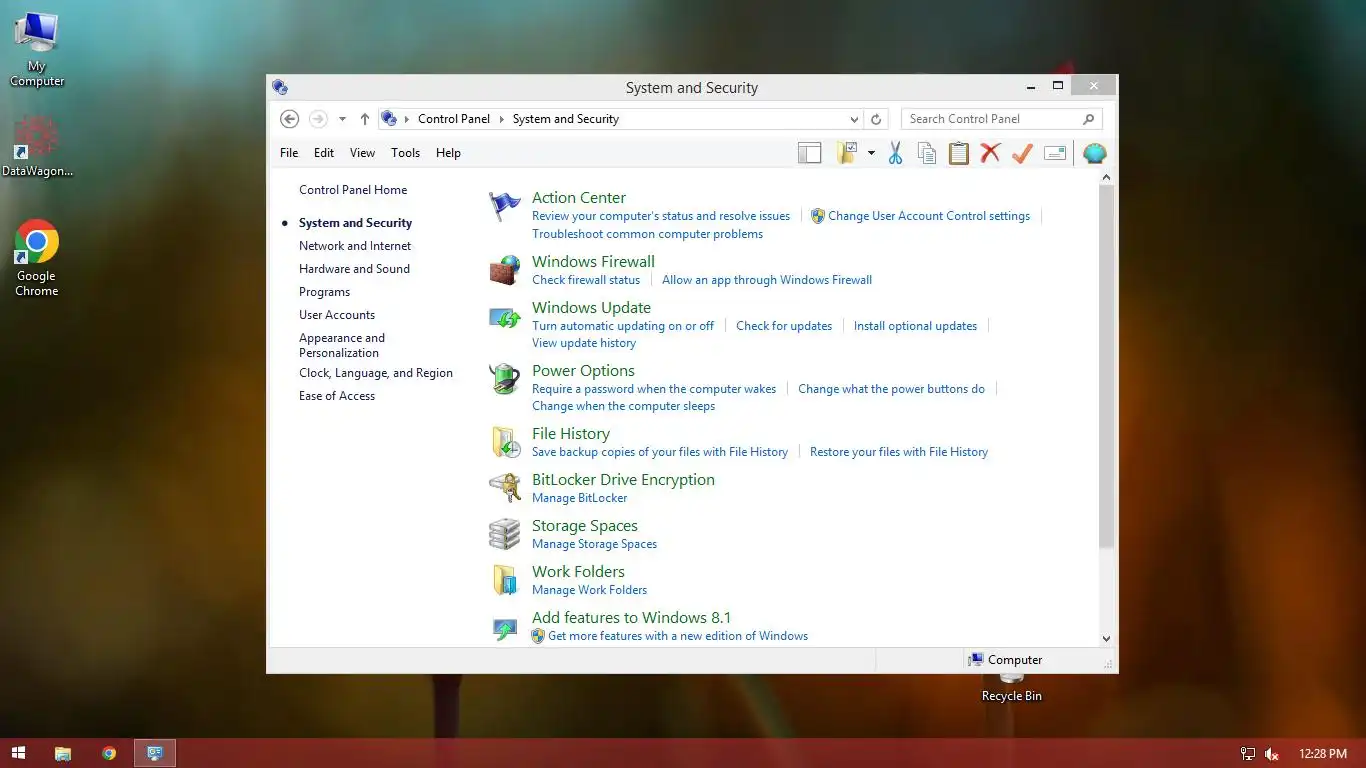The height and width of the screenshot is (768, 1366).
Task: Go up one level with the Up arrow
Action: click(365, 119)
